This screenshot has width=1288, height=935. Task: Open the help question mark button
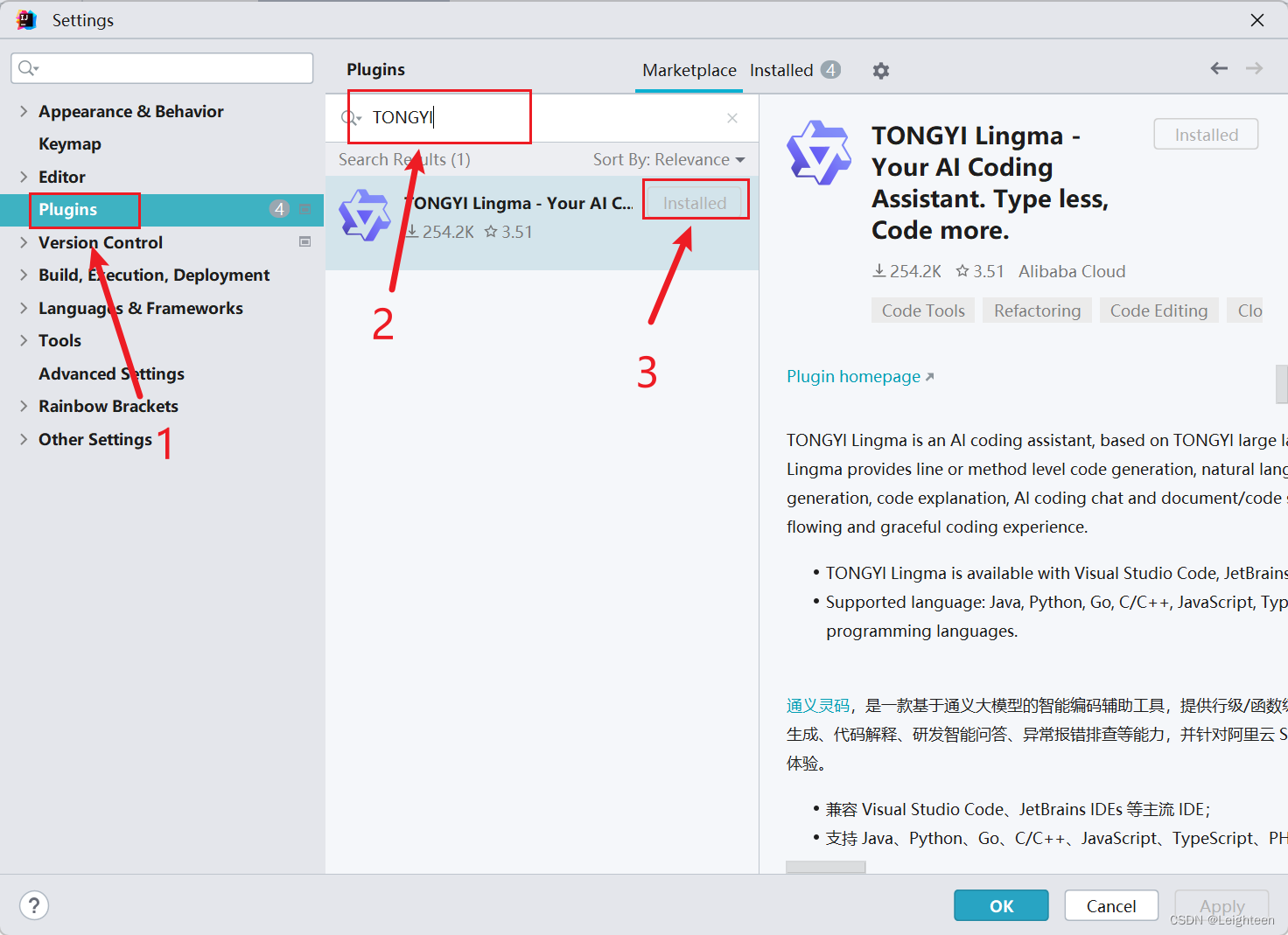coord(34,905)
